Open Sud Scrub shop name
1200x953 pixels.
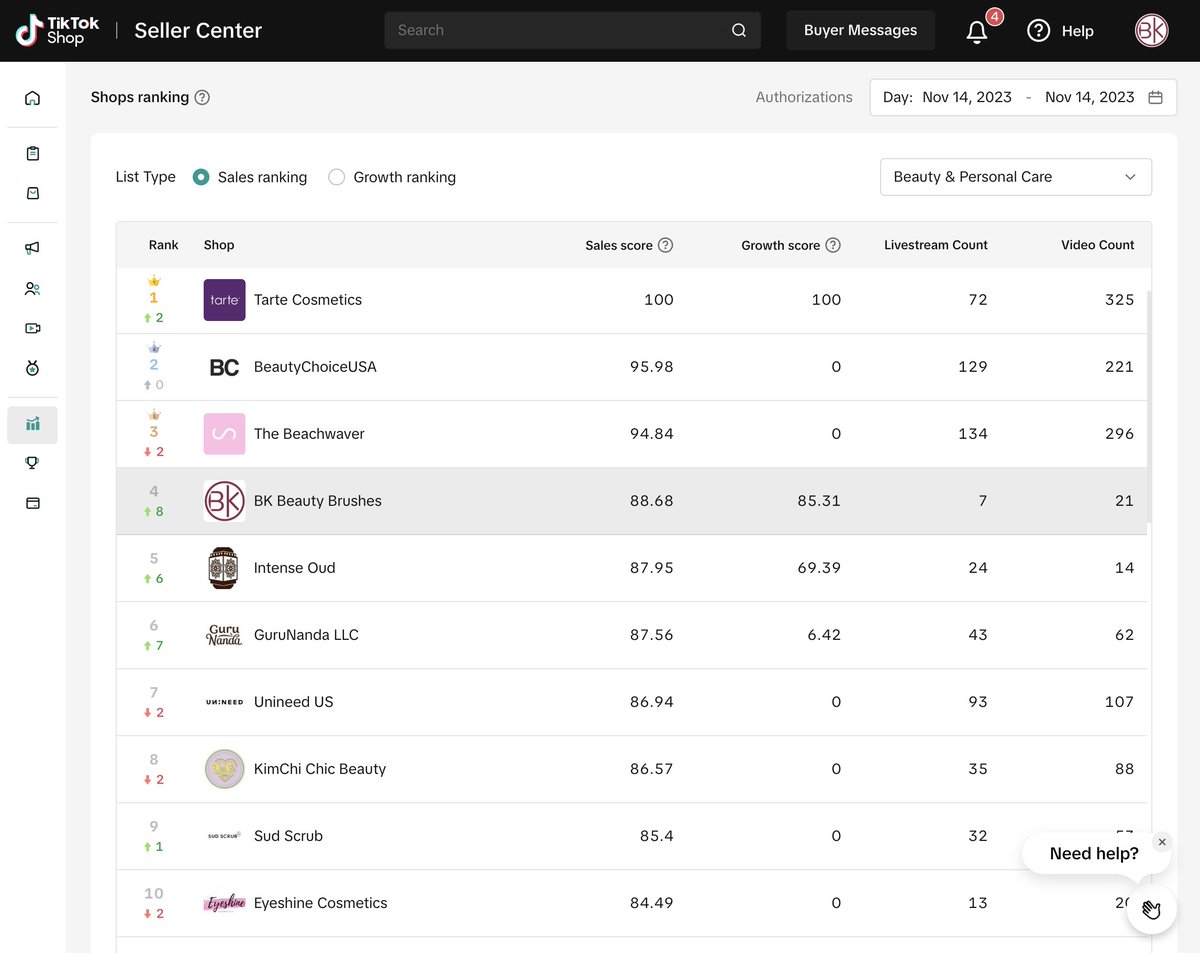coord(288,836)
